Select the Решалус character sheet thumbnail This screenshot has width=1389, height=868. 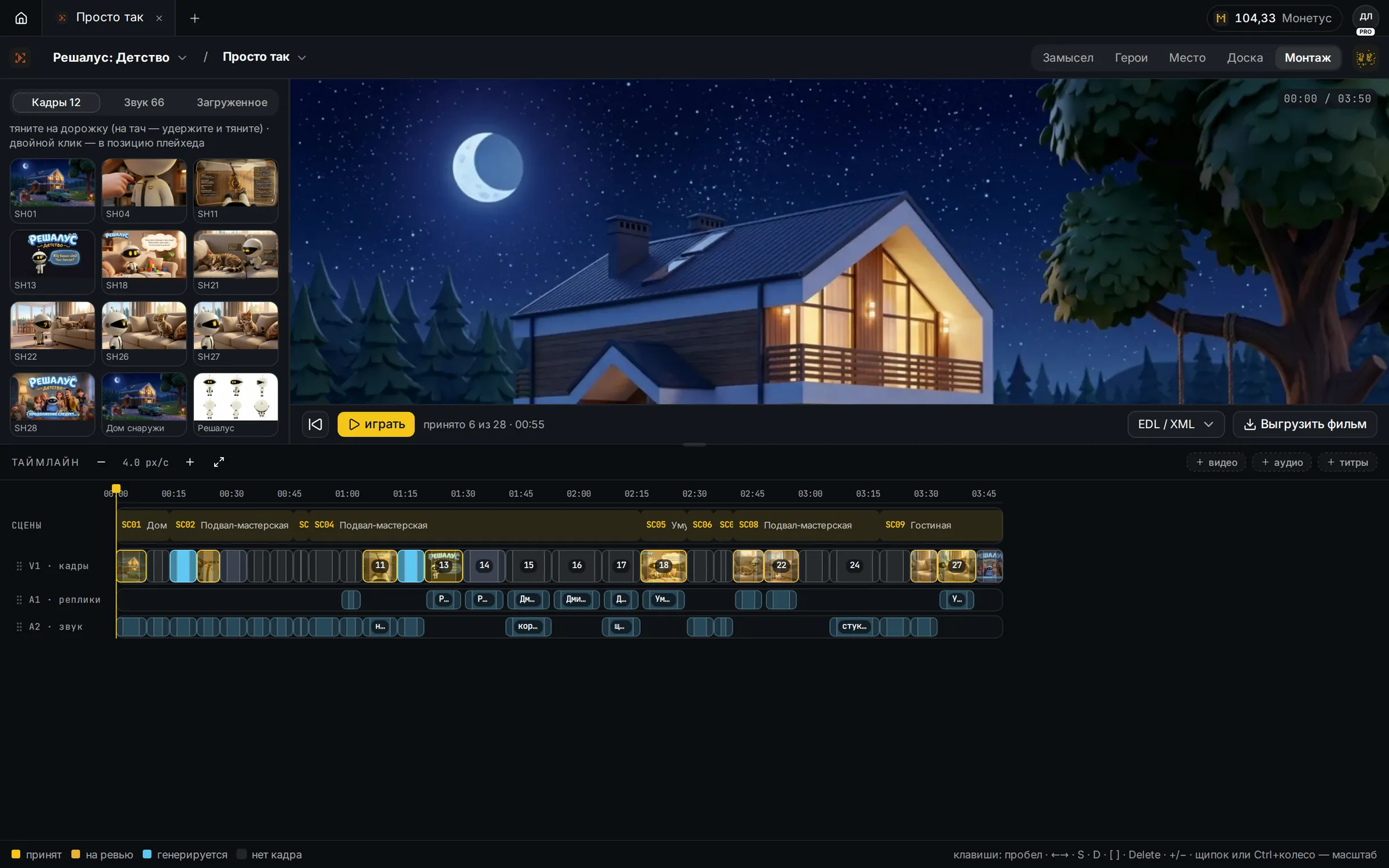(x=236, y=404)
